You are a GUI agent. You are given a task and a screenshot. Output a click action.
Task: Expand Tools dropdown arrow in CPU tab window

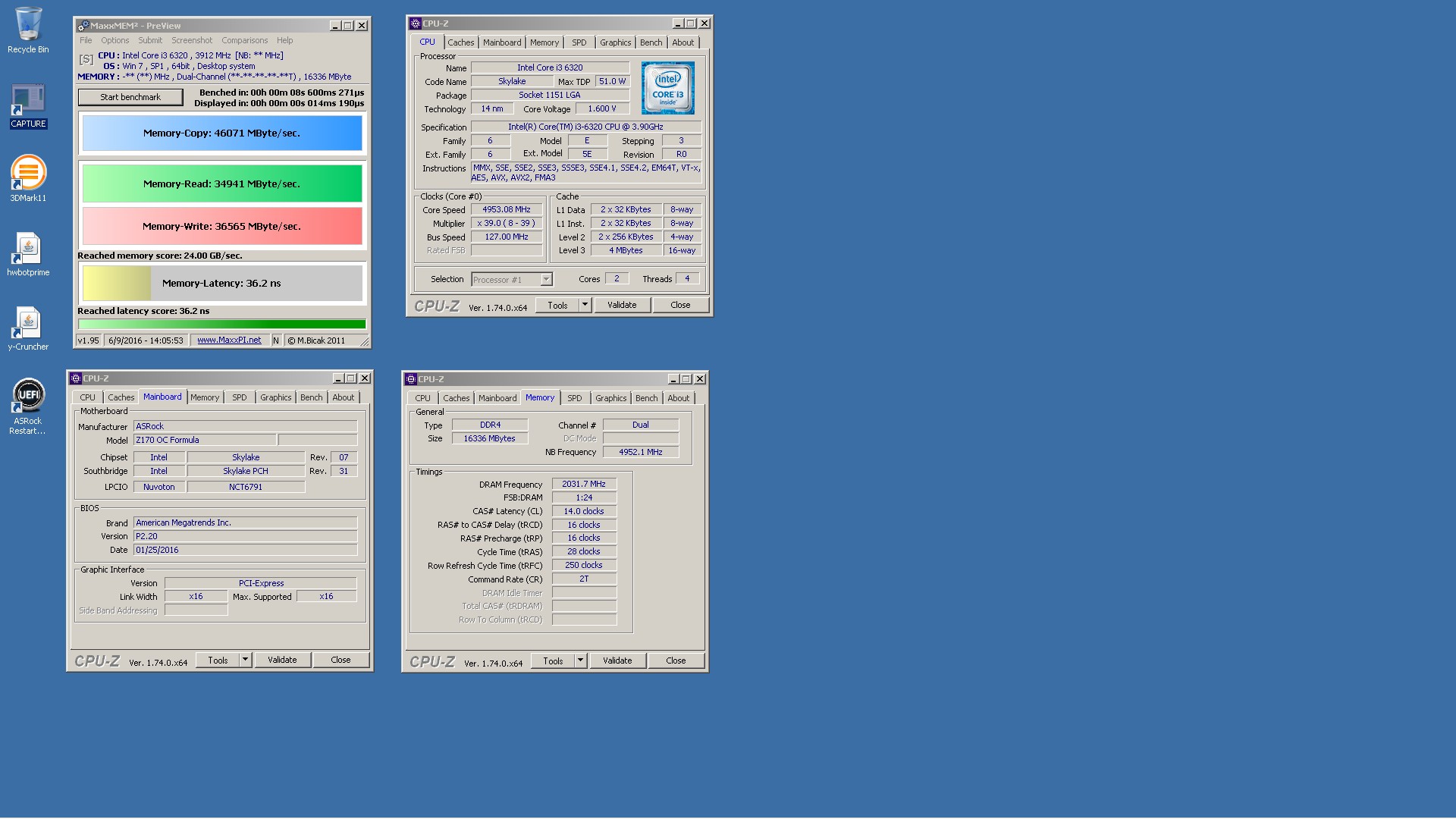[x=585, y=305]
